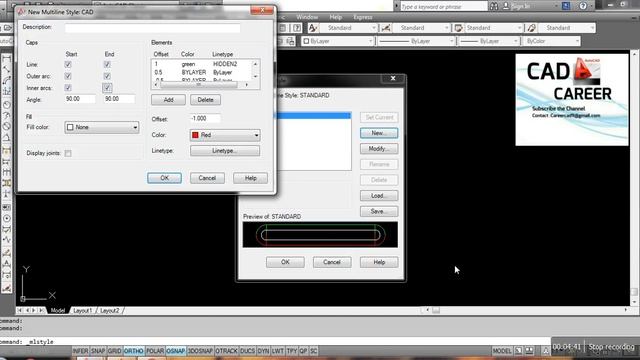Screen dimensions: 640x360
Task: Click the Dimension Style icon in Styles toolbar
Action: pos(386,28)
